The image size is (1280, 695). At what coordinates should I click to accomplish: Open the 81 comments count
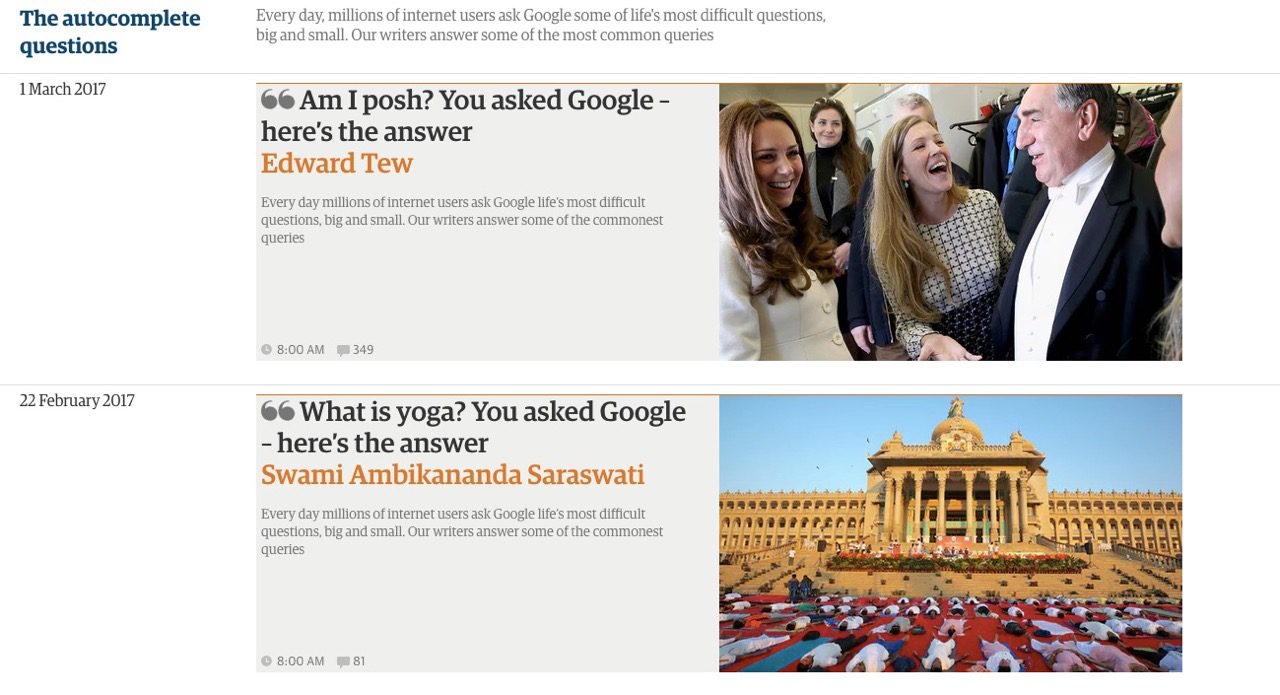point(359,661)
